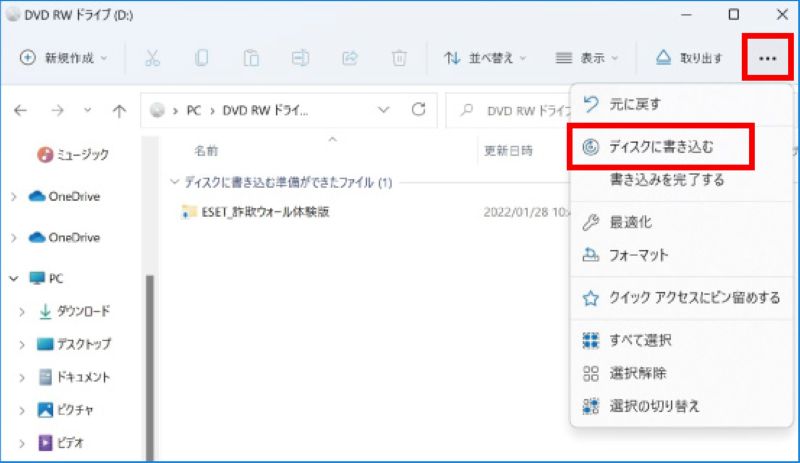
Task: Click the Delete trash can icon
Action: point(399,58)
